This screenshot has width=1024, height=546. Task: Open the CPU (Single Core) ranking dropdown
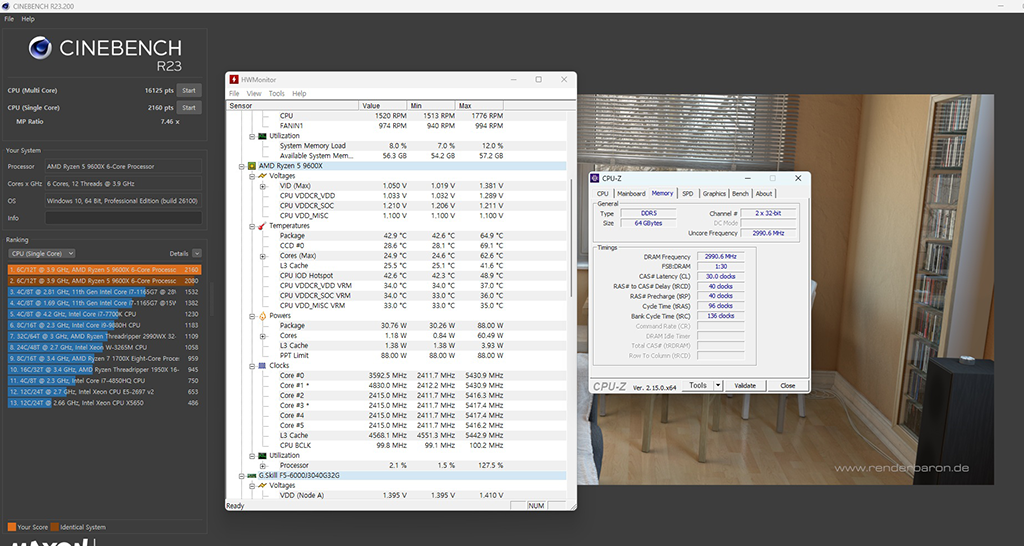(42, 253)
